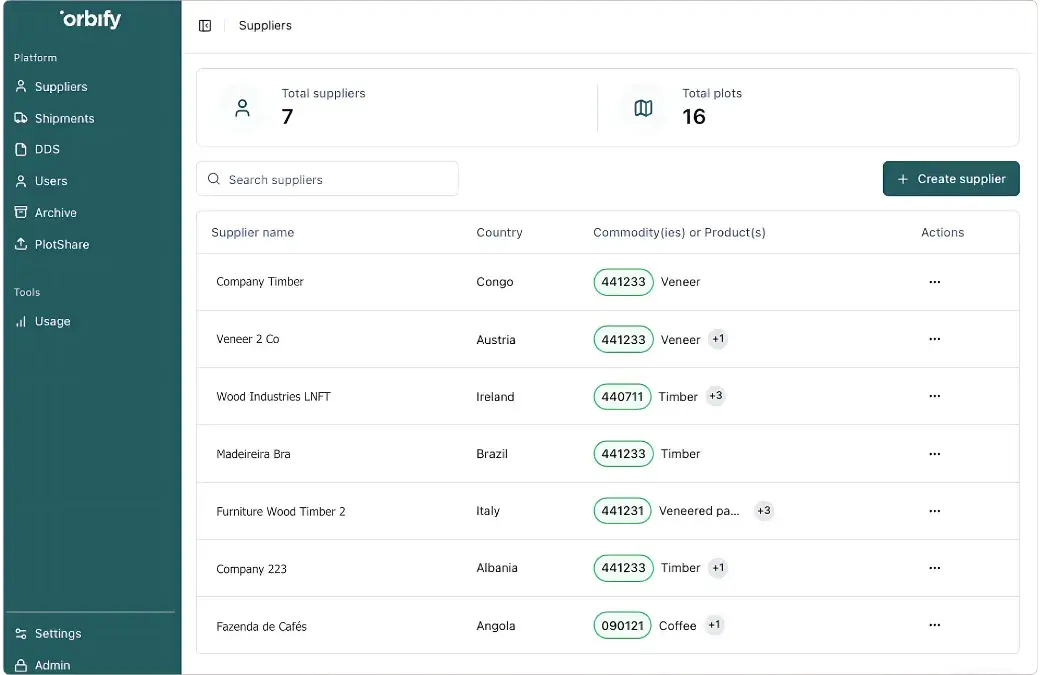The width and height of the screenshot is (1042, 675).
Task: Open DDS via the document icon
Action: 21,149
